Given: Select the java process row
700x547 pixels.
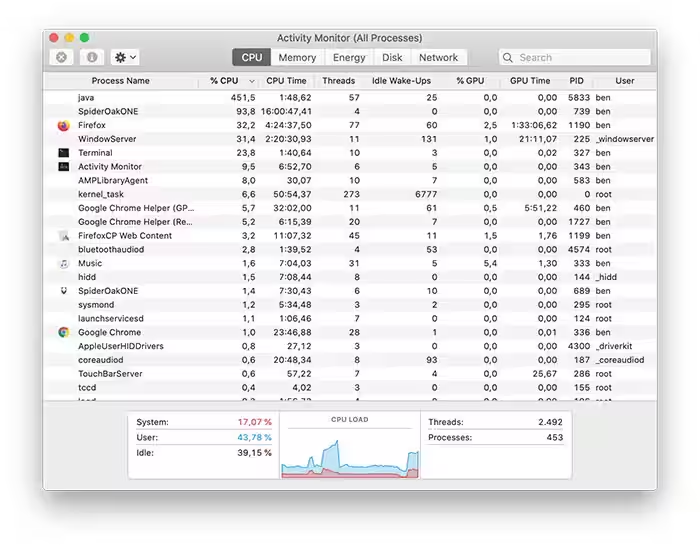Looking at the screenshot, I should point(350,98).
